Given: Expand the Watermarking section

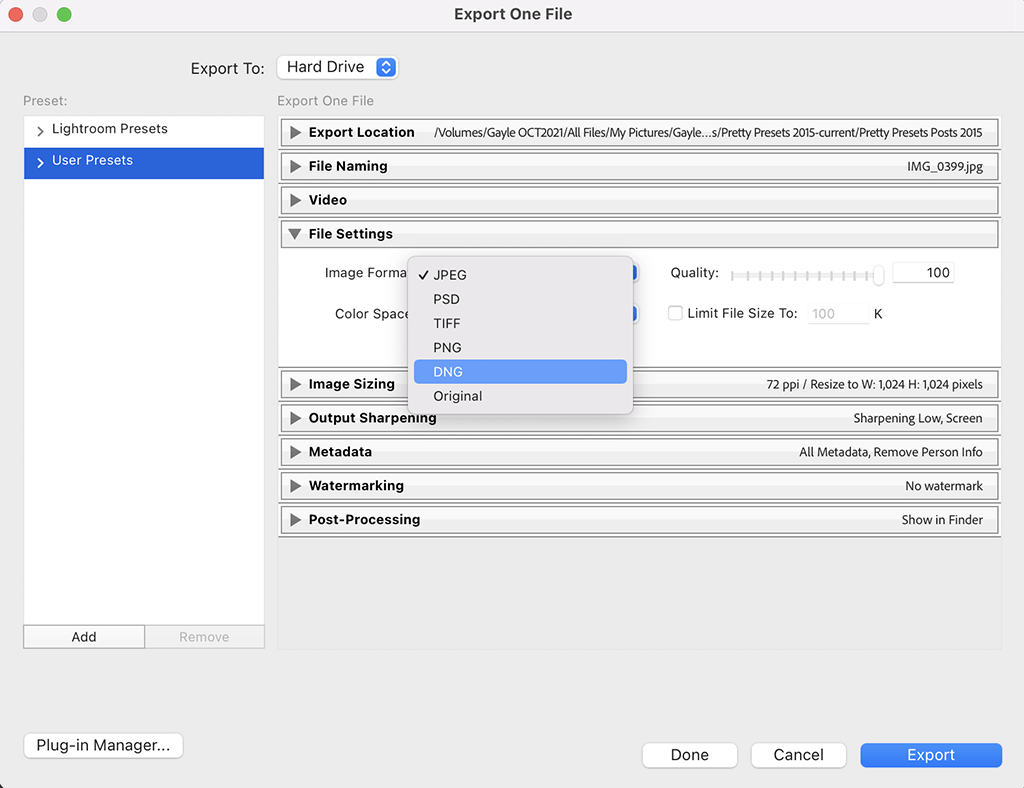Looking at the screenshot, I should coord(295,485).
